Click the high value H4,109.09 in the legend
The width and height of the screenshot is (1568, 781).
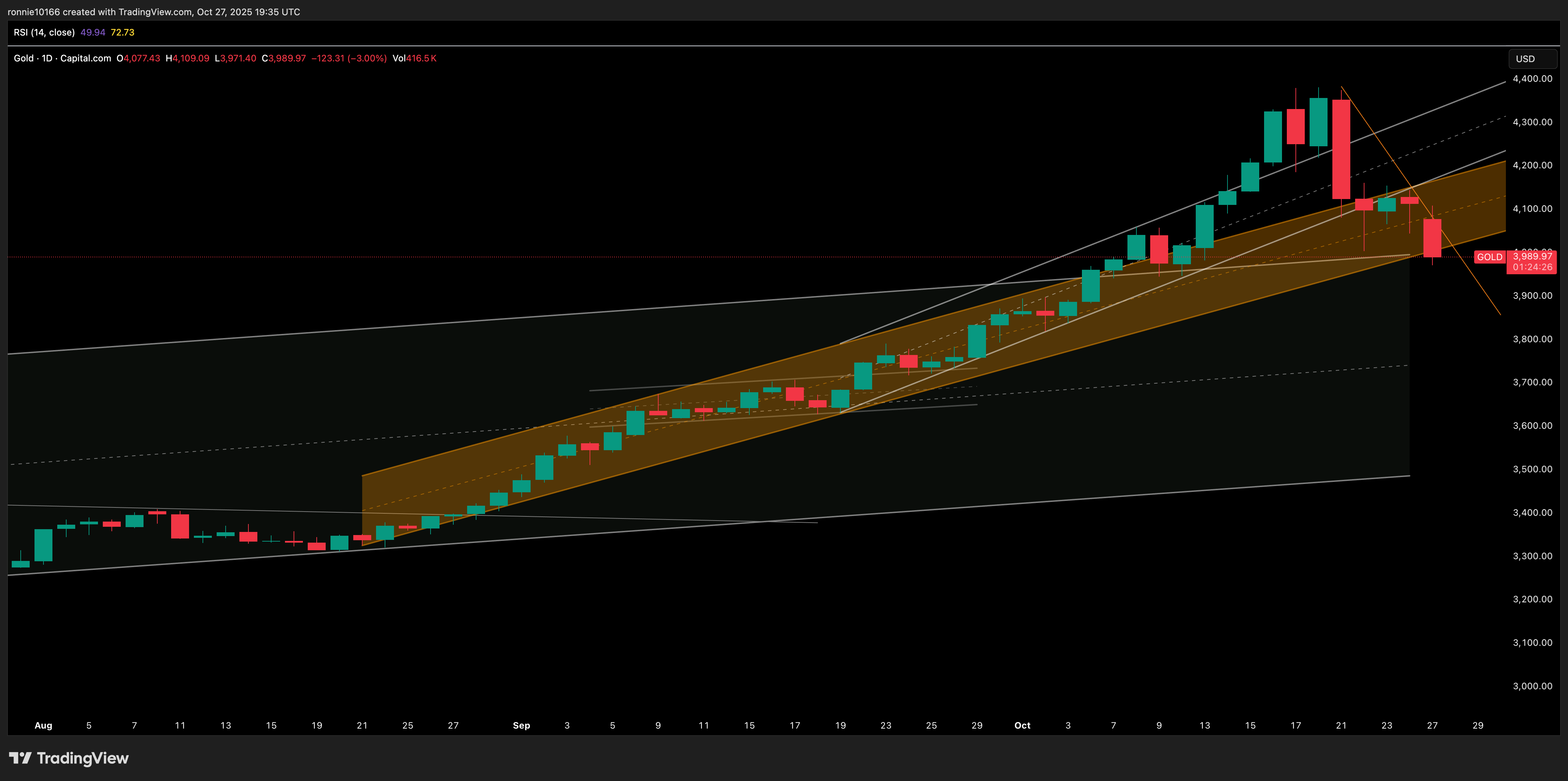189,58
